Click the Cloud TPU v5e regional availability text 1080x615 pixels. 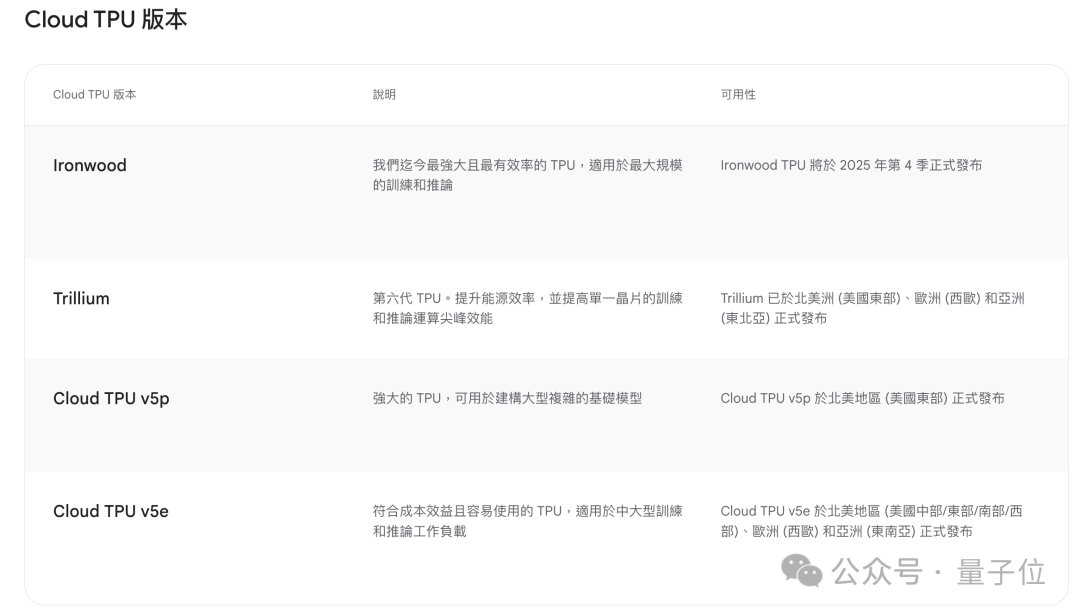point(871,521)
